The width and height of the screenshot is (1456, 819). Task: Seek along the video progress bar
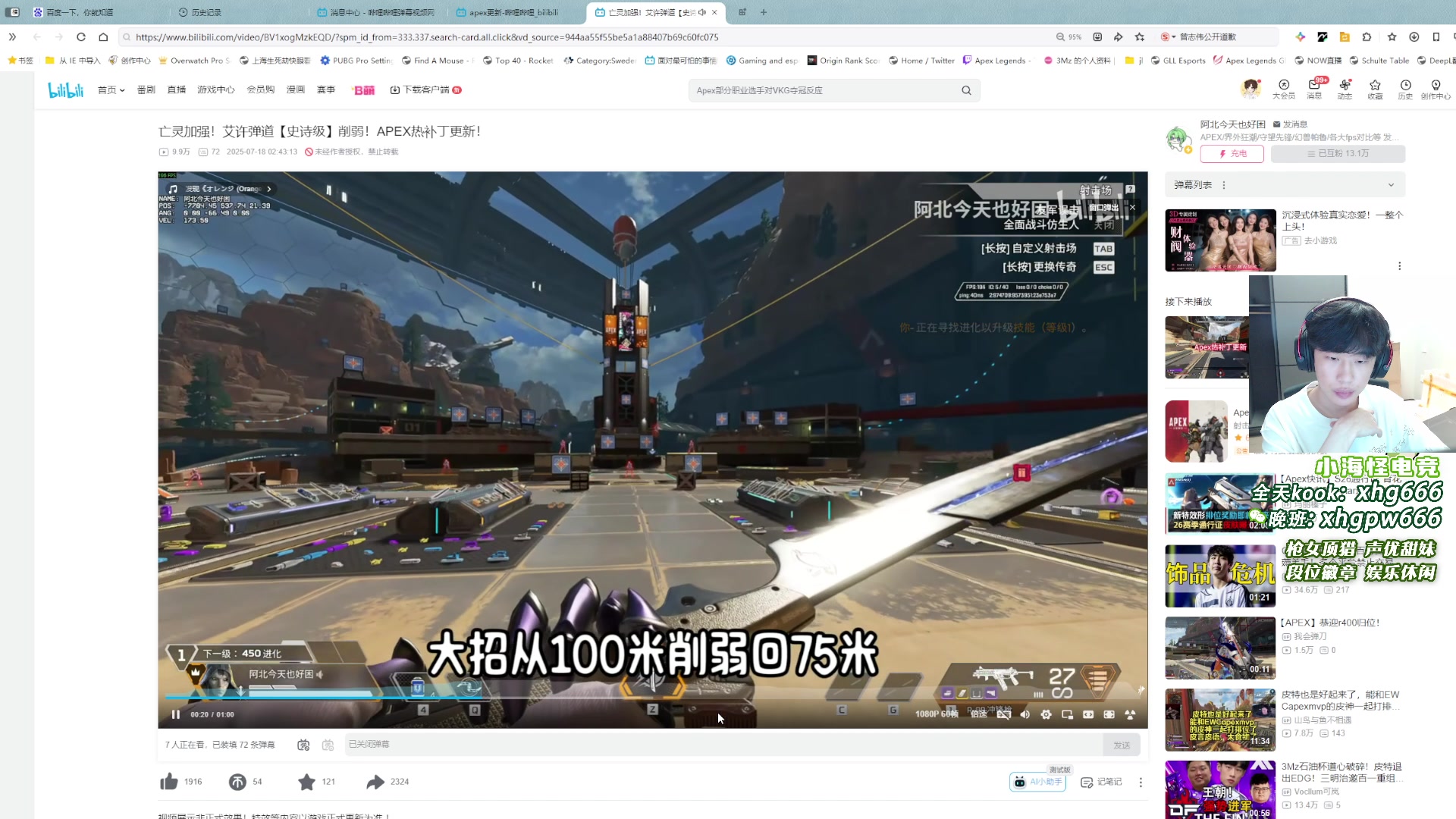coord(652,696)
